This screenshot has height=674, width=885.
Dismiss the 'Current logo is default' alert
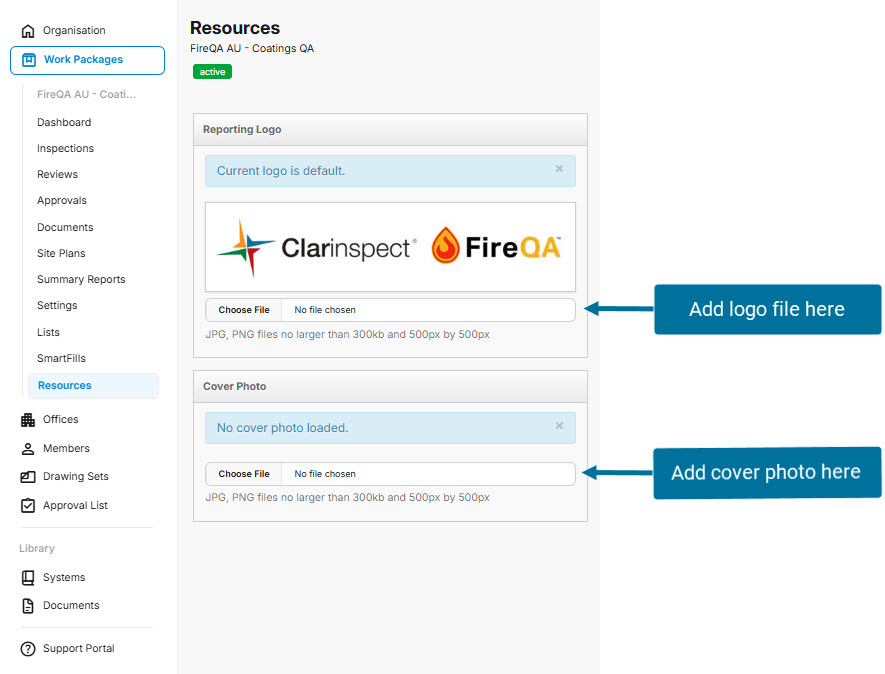click(x=559, y=169)
